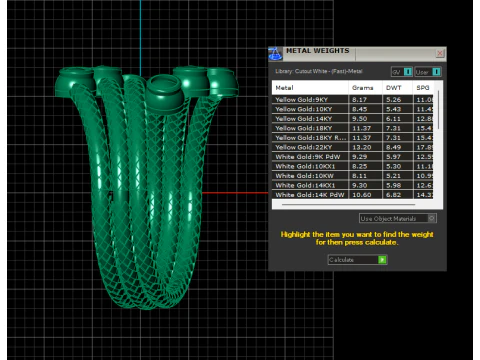
Task: Sort by the Metal column header
Action: (310, 88)
